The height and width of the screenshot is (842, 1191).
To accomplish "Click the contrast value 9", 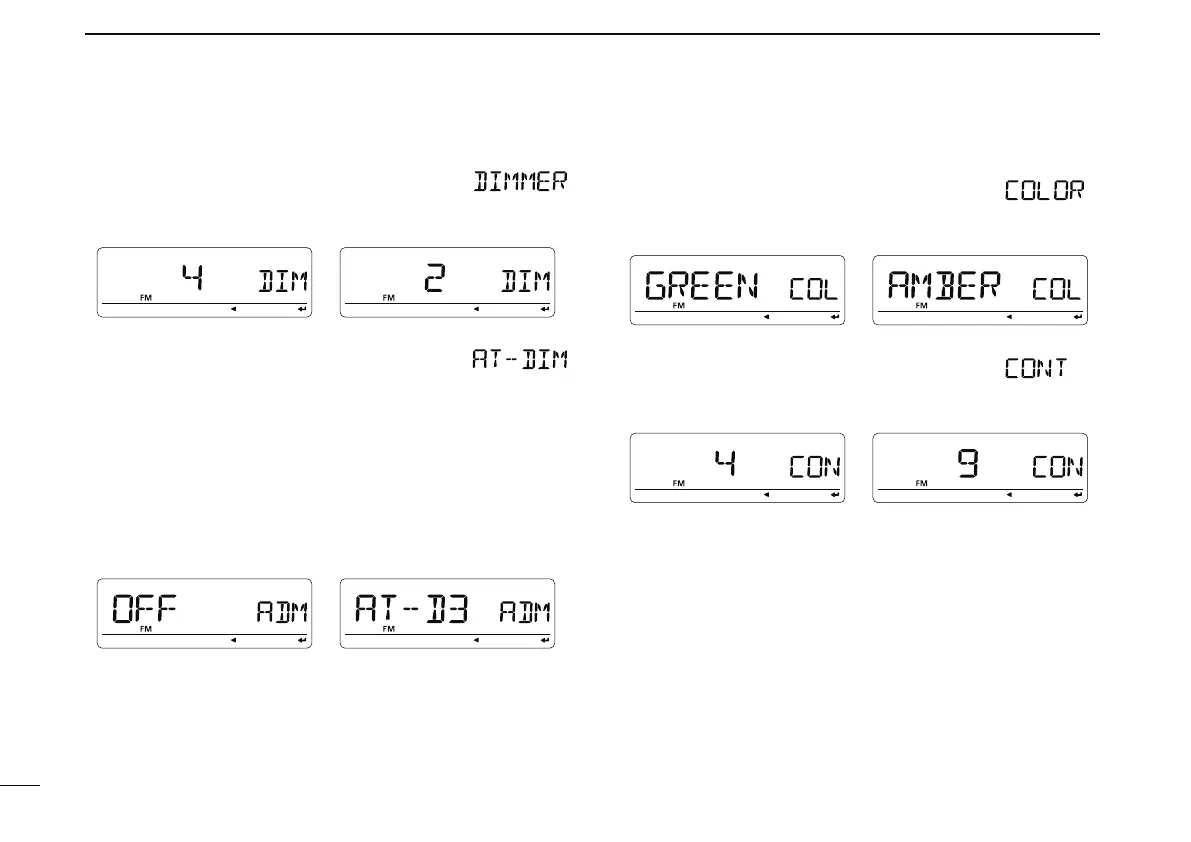I will tap(968, 464).
